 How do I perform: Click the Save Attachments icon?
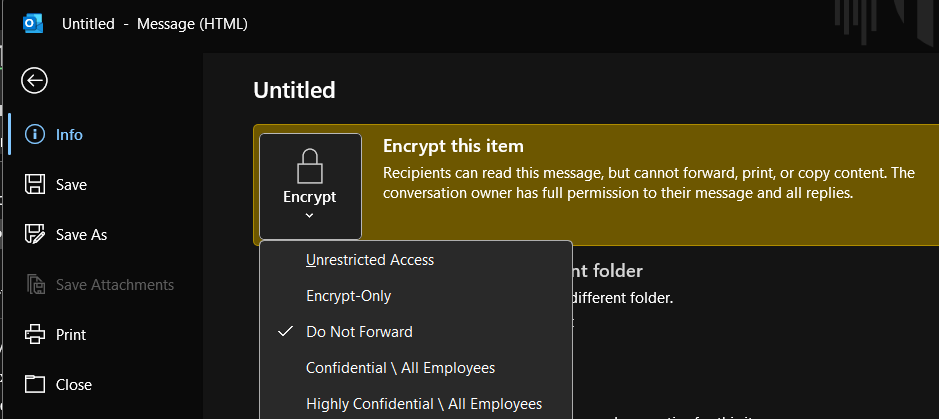pyautogui.click(x=35, y=285)
